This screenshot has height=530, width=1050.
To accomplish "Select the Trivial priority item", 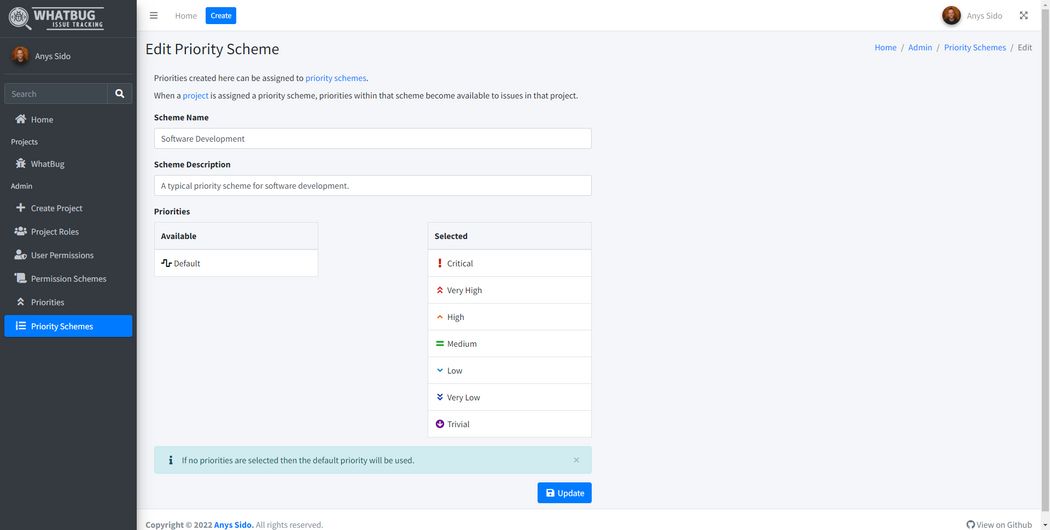I will [x=509, y=424].
